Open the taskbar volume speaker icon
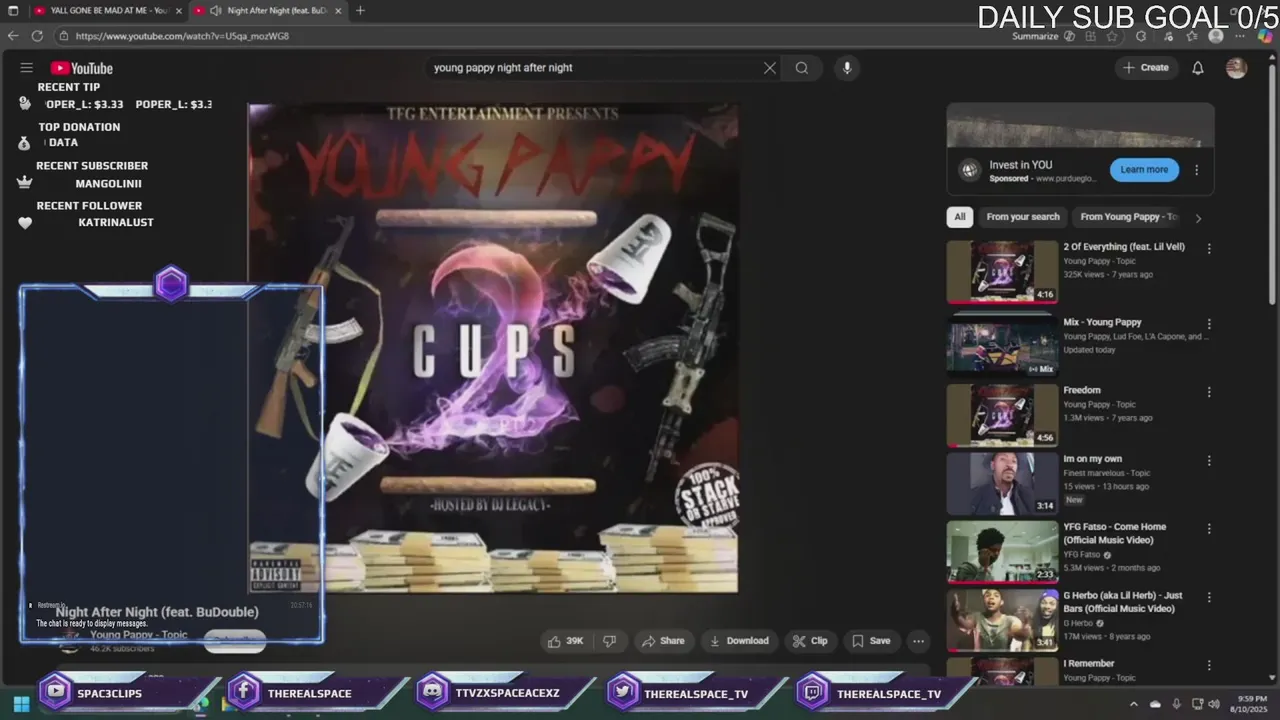This screenshot has height=720, width=1280. click(1214, 704)
